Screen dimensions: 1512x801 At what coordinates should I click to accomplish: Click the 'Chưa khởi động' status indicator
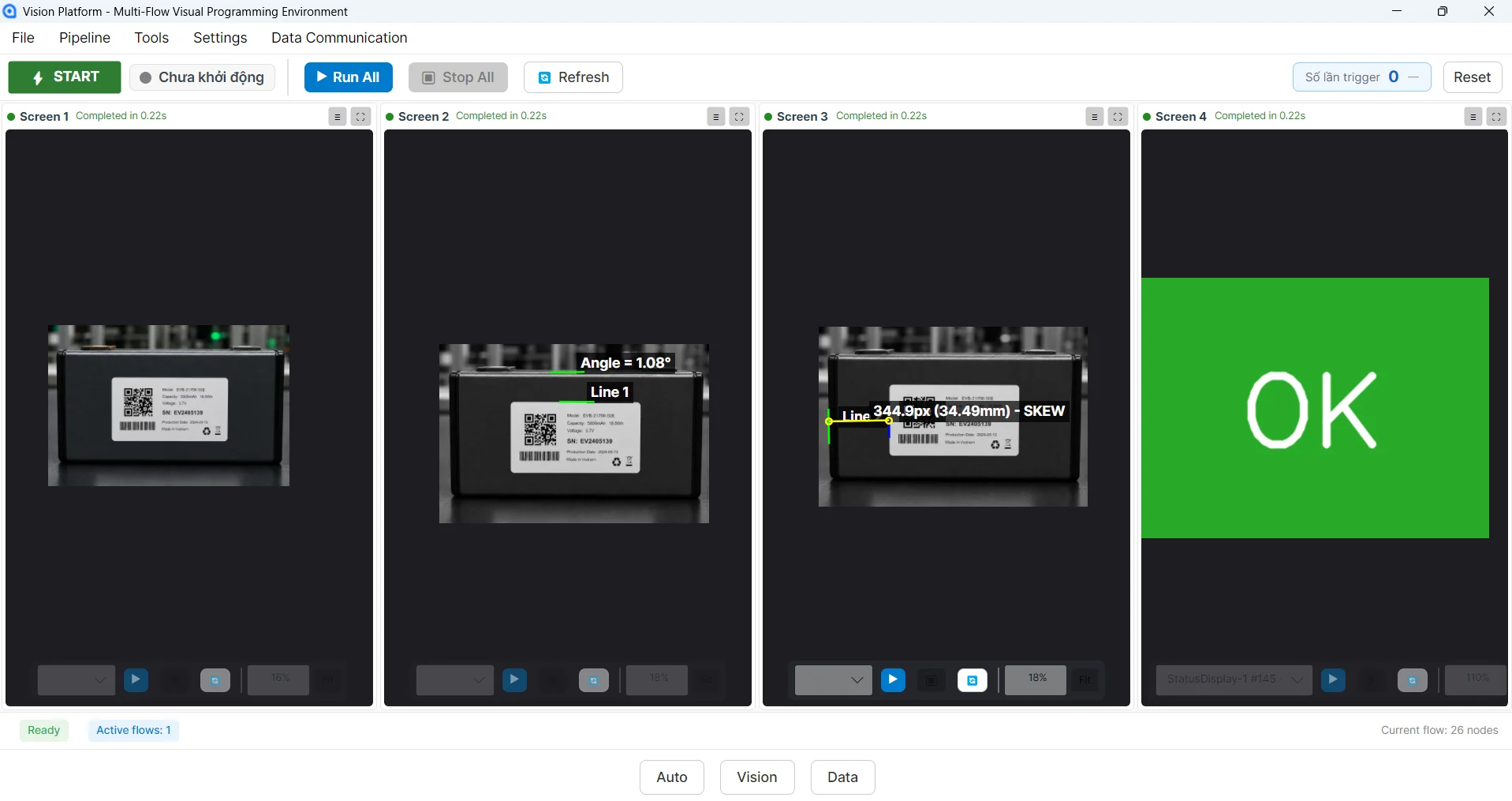pos(203,77)
